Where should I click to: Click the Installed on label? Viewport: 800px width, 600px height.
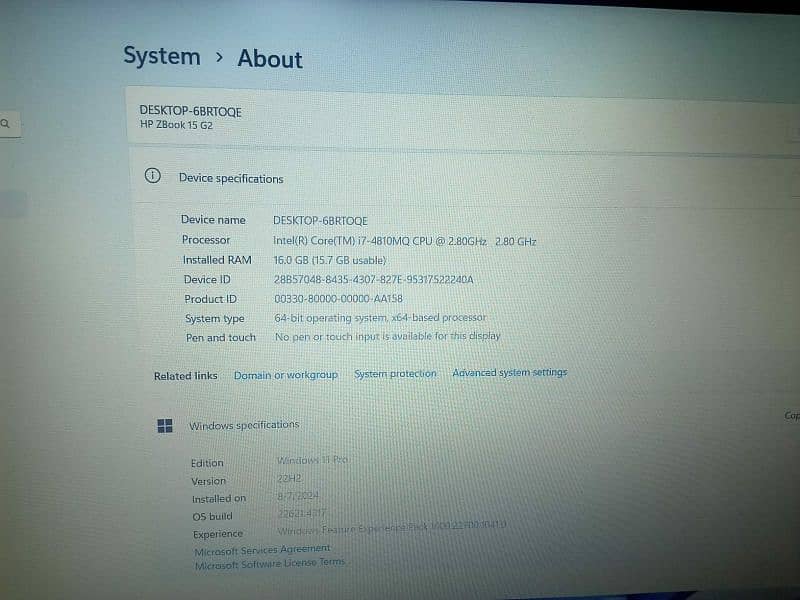tap(219, 498)
